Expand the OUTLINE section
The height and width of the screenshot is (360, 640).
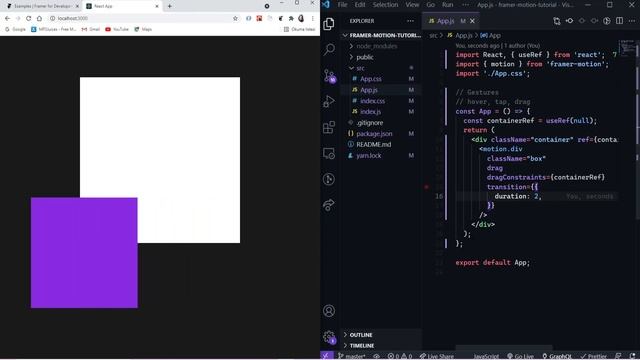pyautogui.click(x=381, y=335)
